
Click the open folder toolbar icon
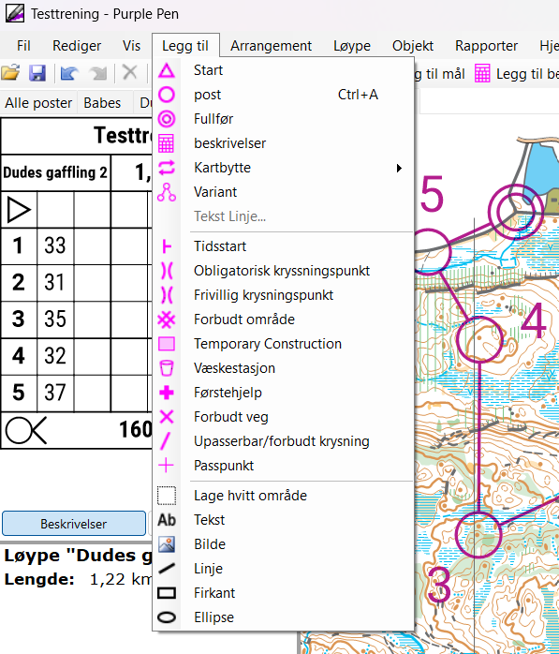click(x=11, y=73)
